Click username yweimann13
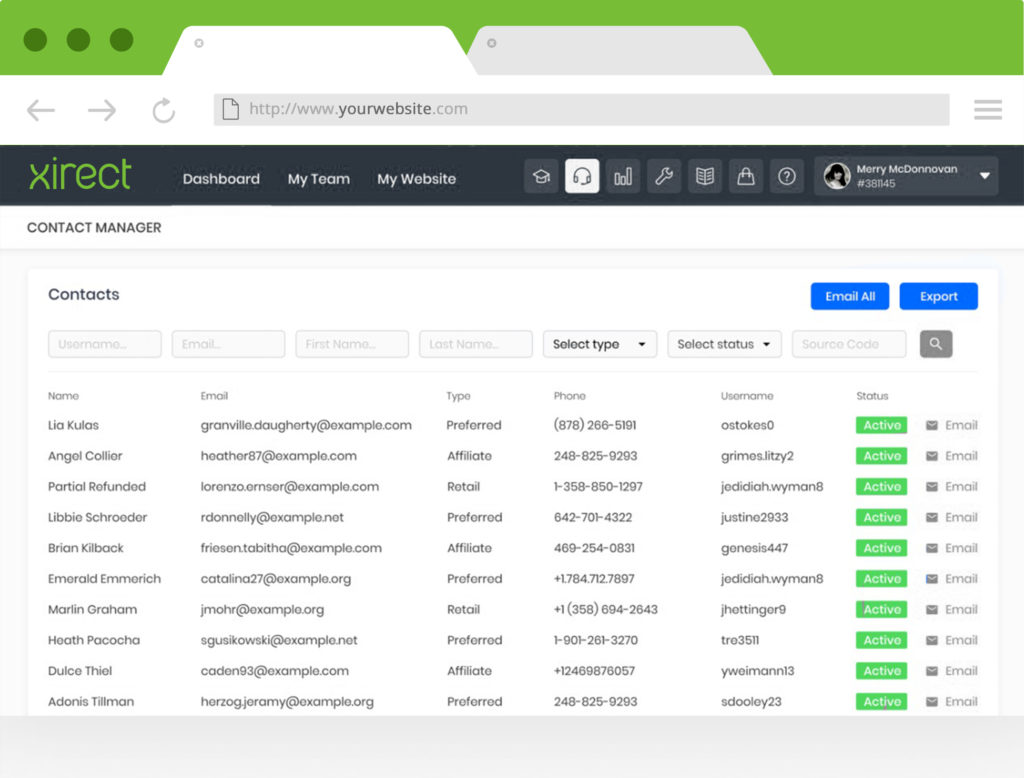Screen dimensions: 1024x778 (x=758, y=671)
